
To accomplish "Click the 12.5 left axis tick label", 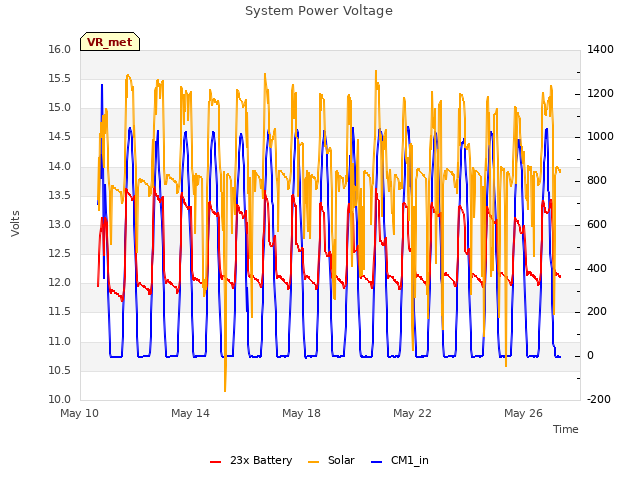I will click(x=60, y=253).
